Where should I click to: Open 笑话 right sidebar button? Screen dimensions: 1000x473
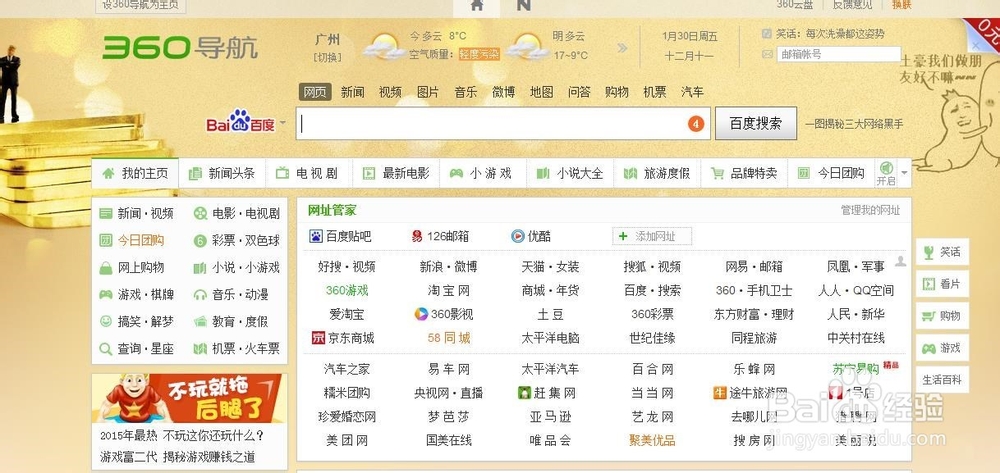tap(943, 252)
